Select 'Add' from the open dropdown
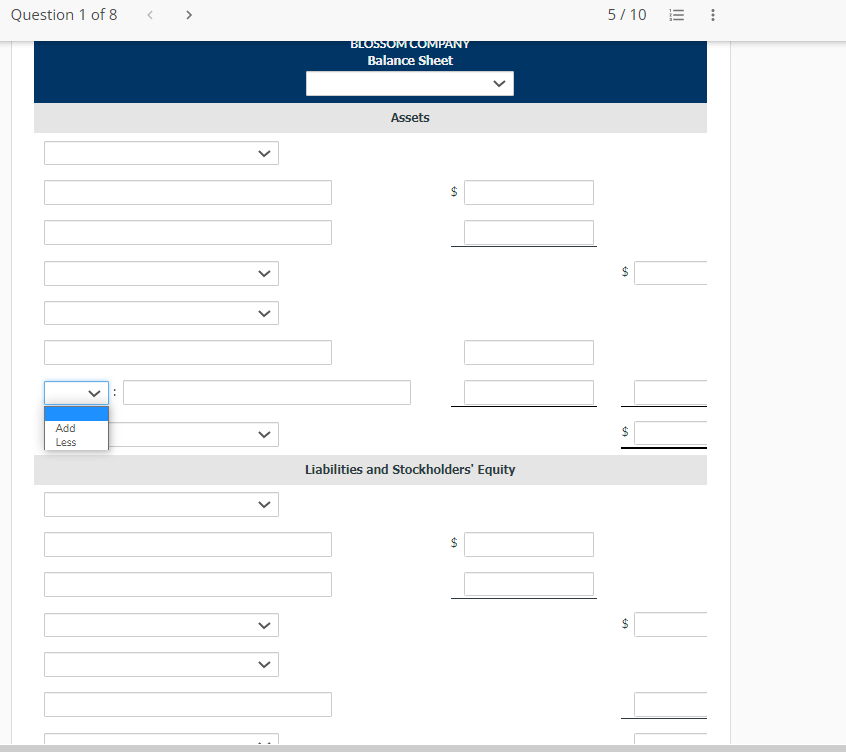846x752 pixels. coord(65,428)
